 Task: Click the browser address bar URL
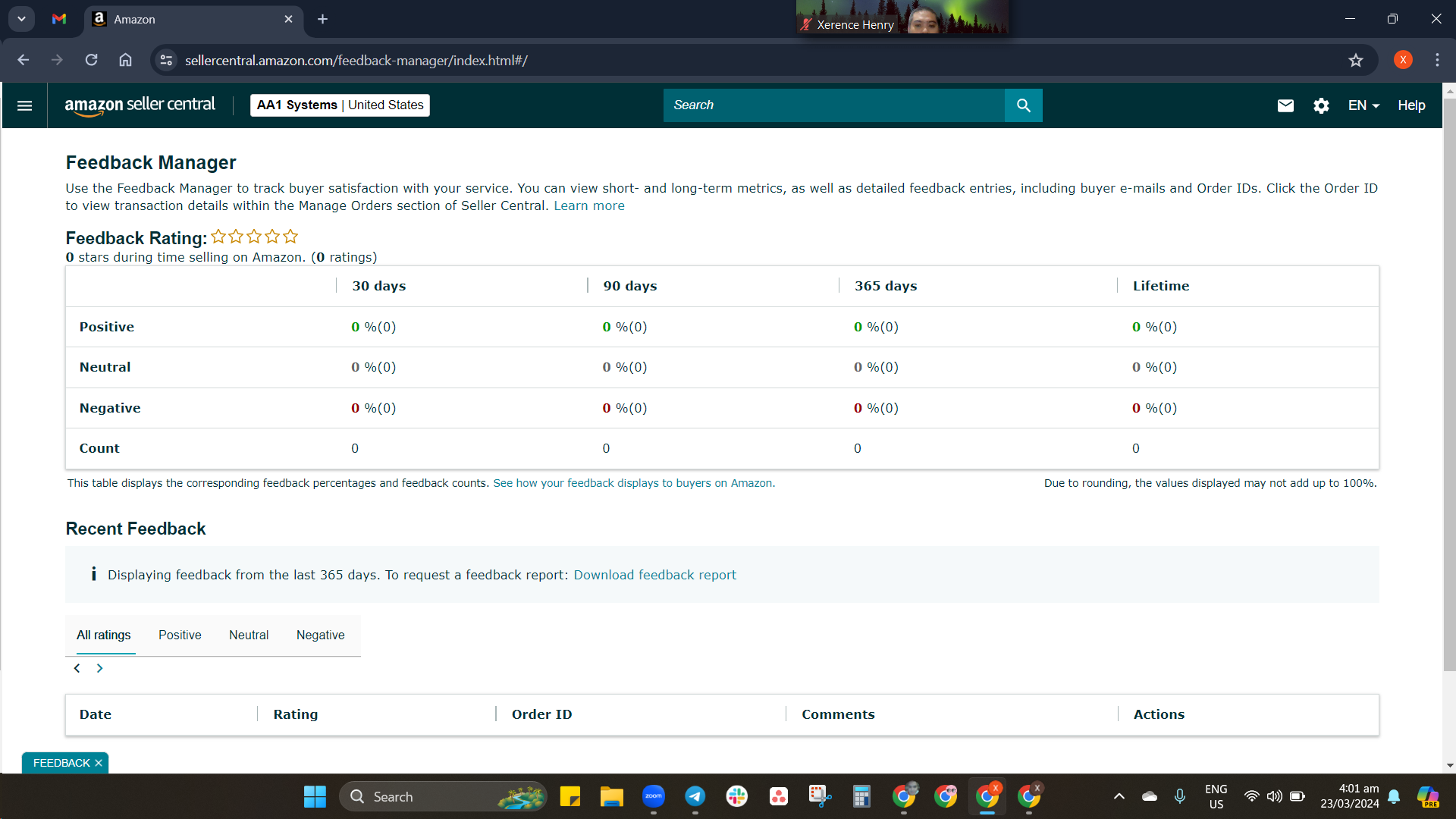tap(356, 60)
